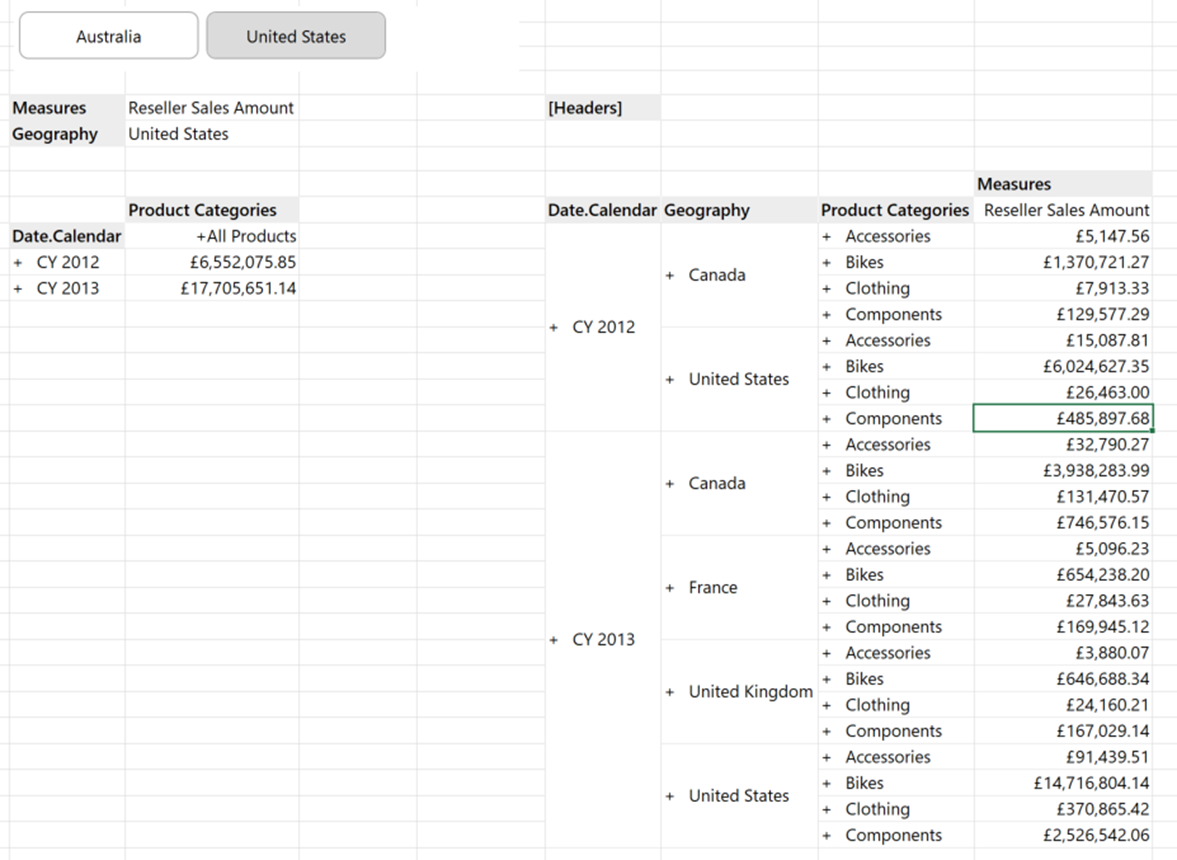1177x860 pixels.
Task: Expand CY 2013 in the left summary table
Action: [x=19, y=288]
